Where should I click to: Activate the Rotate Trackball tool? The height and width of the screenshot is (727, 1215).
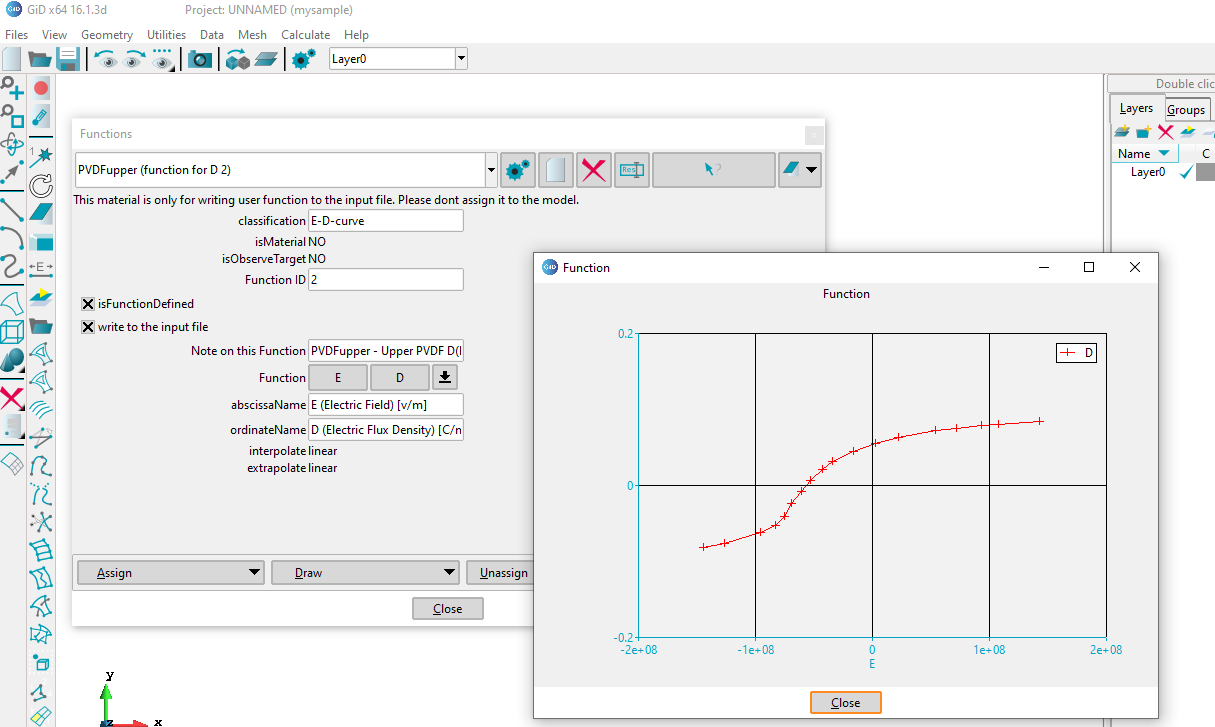(13, 144)
